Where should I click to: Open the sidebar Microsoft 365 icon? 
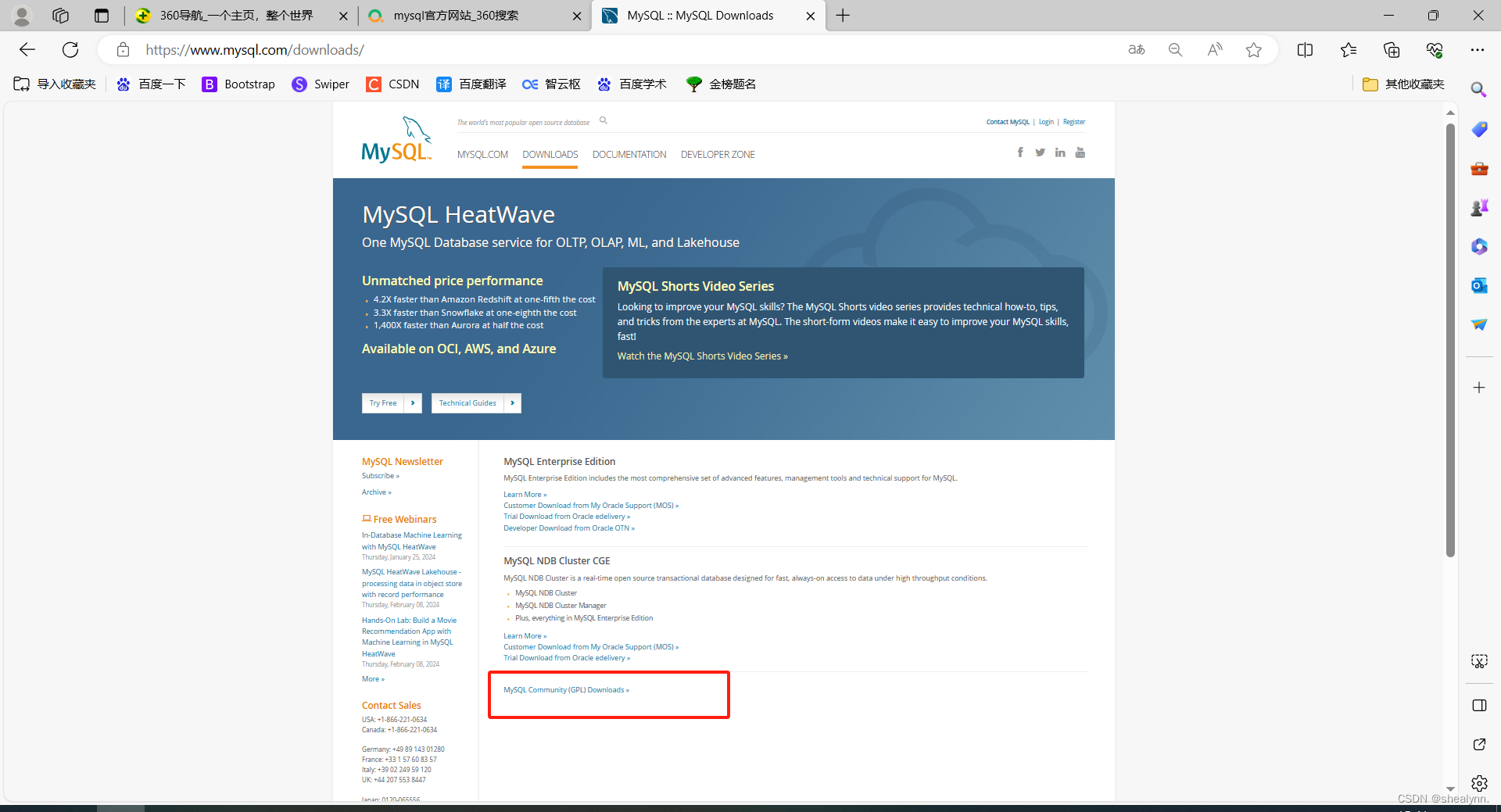coord(1479,246)
